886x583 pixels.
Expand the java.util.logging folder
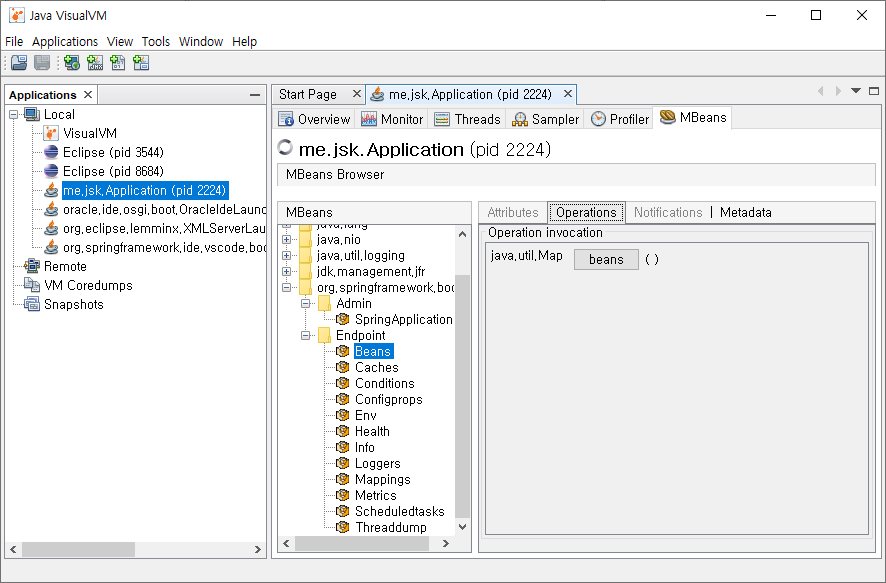[x=286, y=255]
